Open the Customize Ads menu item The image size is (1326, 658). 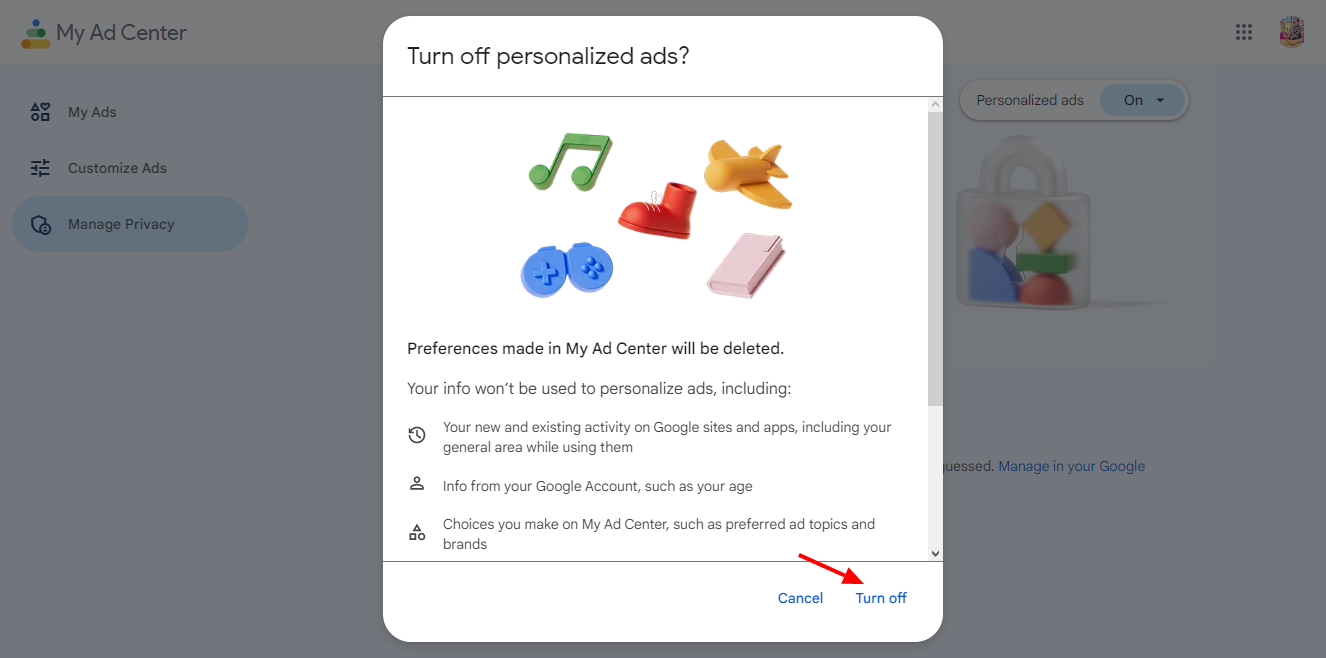(117, 168)
